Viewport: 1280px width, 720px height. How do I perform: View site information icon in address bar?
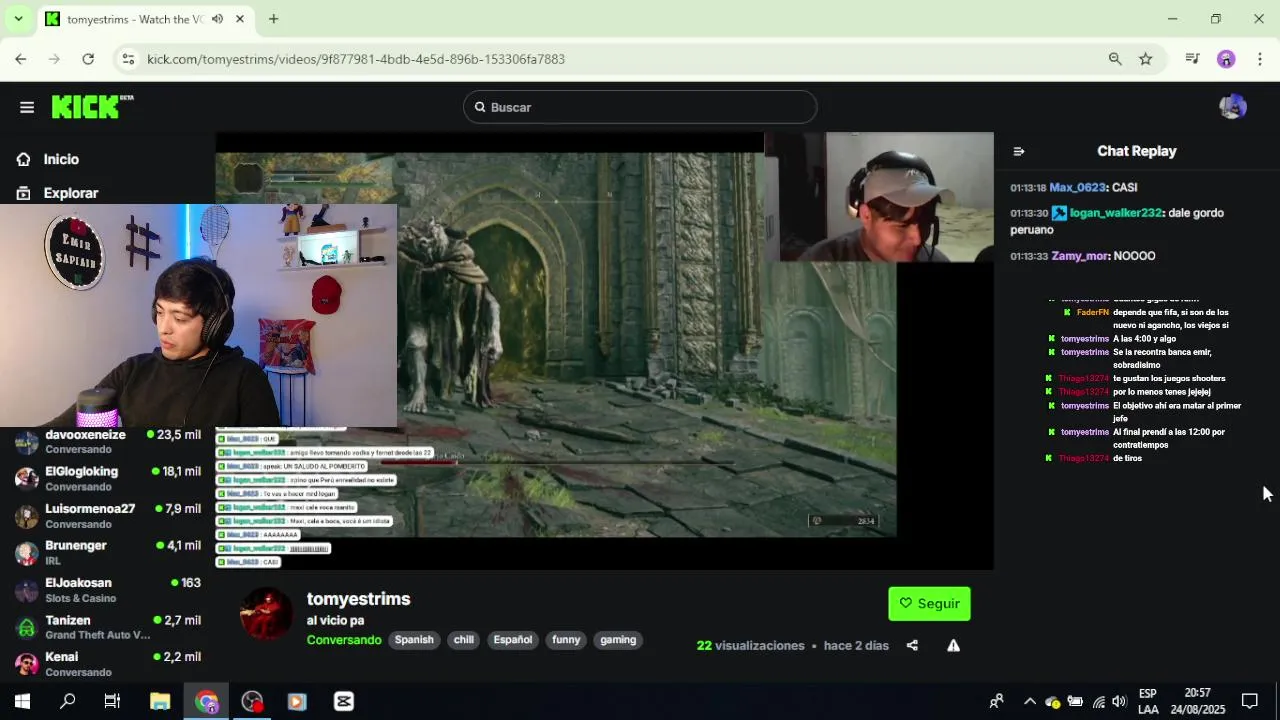[x=128, y=59]
